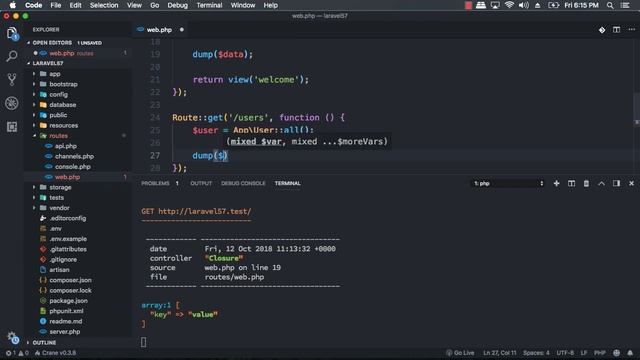This screenshot has width=640, height=360.
Task: Move panel to the right side
Action: click(616, 183)
